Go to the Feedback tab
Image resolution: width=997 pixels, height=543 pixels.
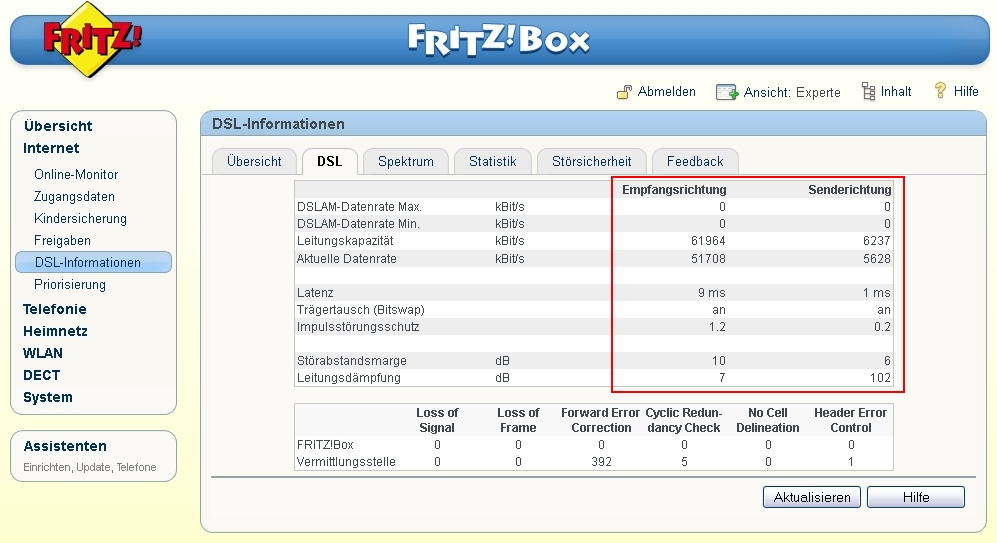coord(695,161)
